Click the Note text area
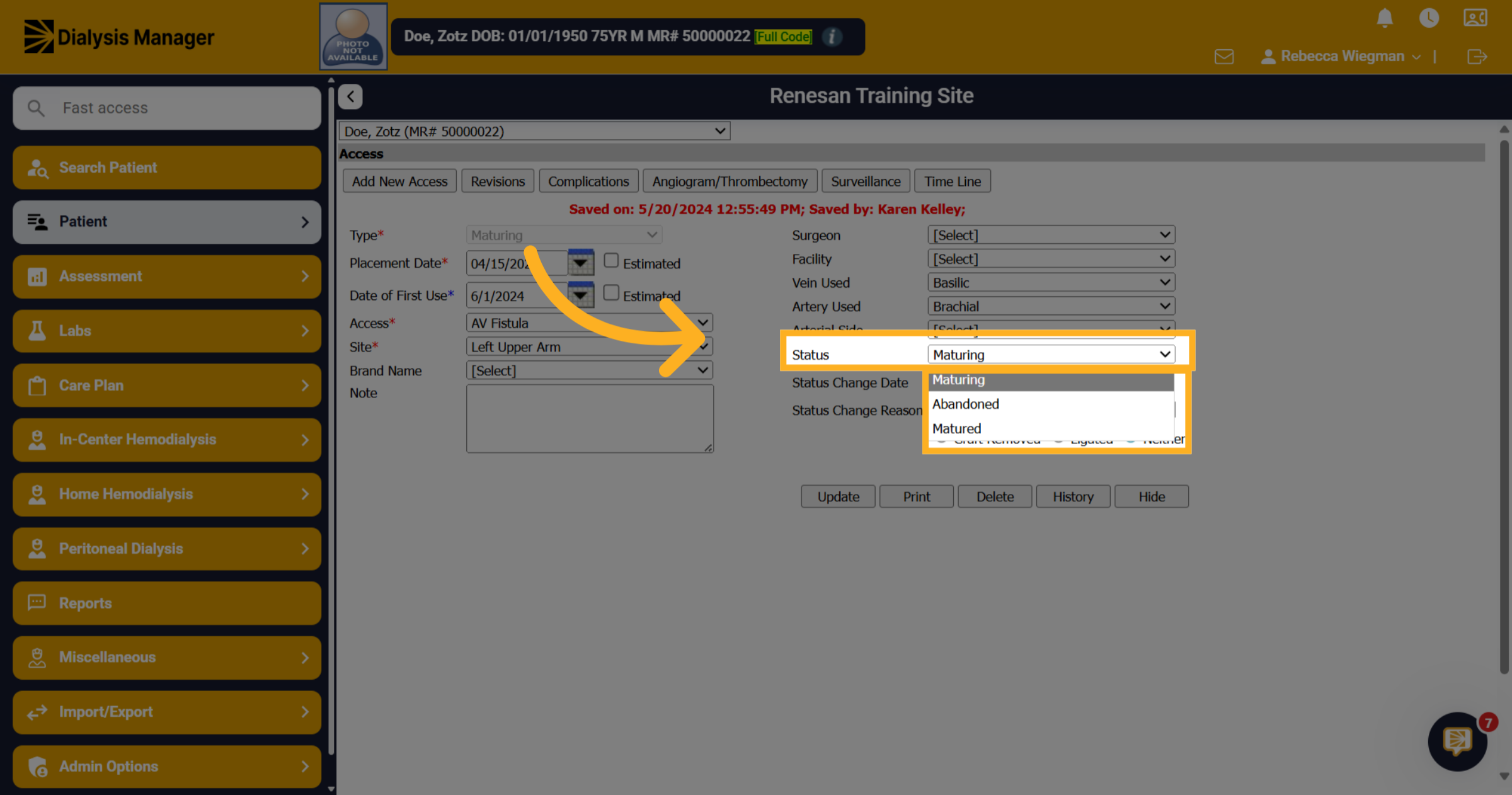The height and width of the screenshot is (795, 1512). (x=590, y=418)
